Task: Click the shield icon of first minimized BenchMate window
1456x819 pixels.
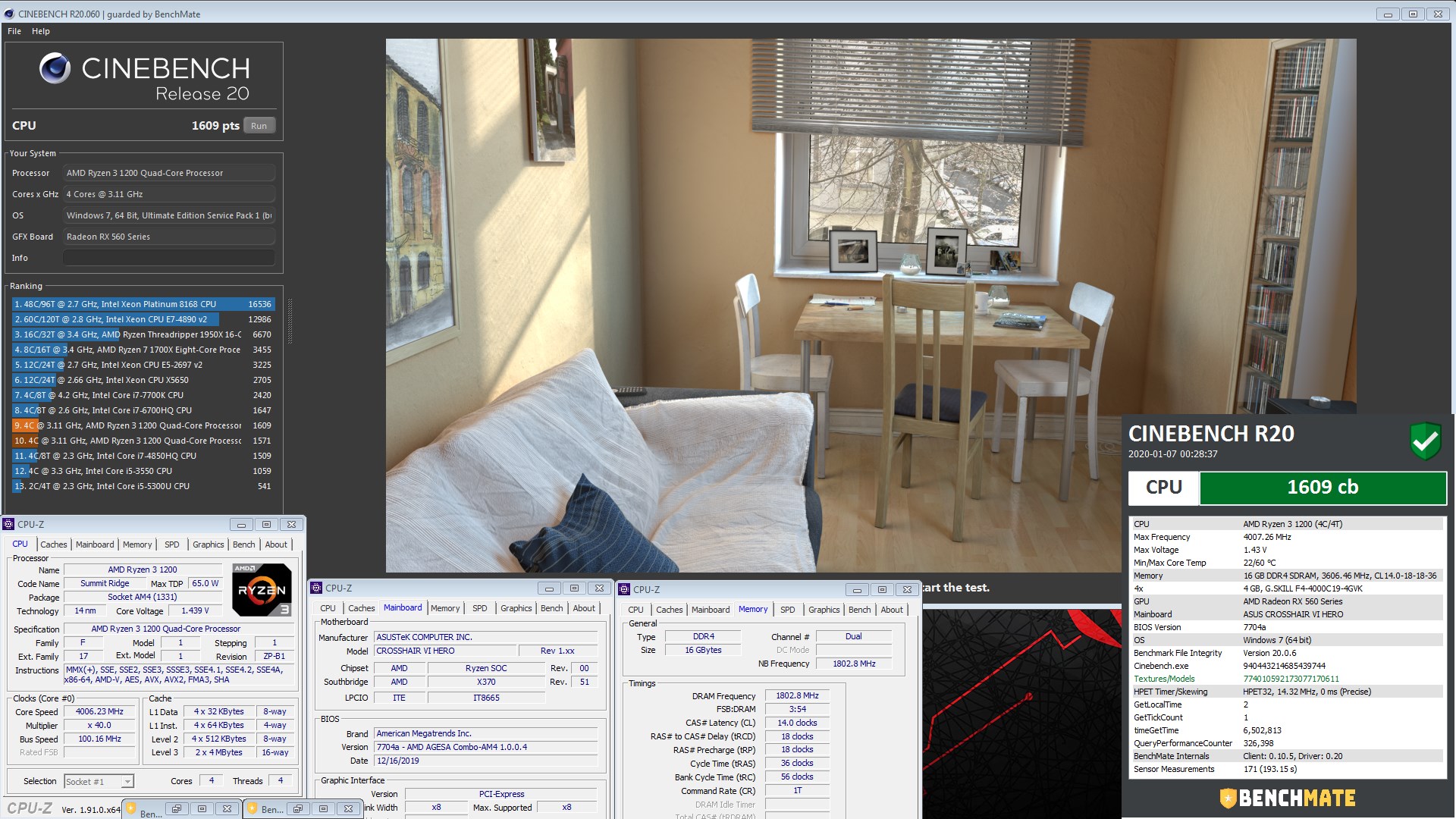Action: point(130,808)
